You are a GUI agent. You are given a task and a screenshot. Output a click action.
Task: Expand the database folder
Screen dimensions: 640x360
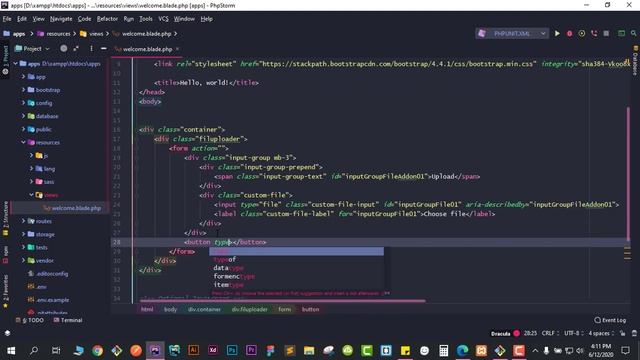pos(23,116)
